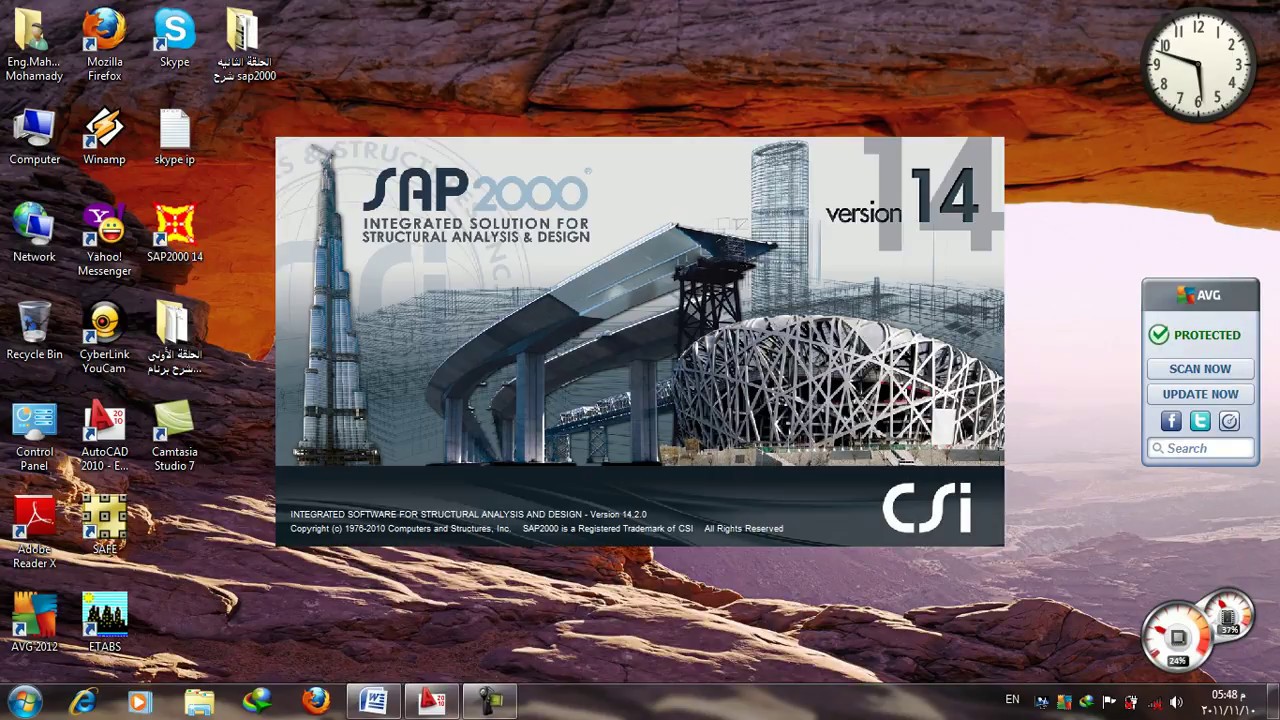Select the CyberLink YouCam shortcut
Image resolution: width=1280 pixels, height=720 pixels.
click(105, 338)
